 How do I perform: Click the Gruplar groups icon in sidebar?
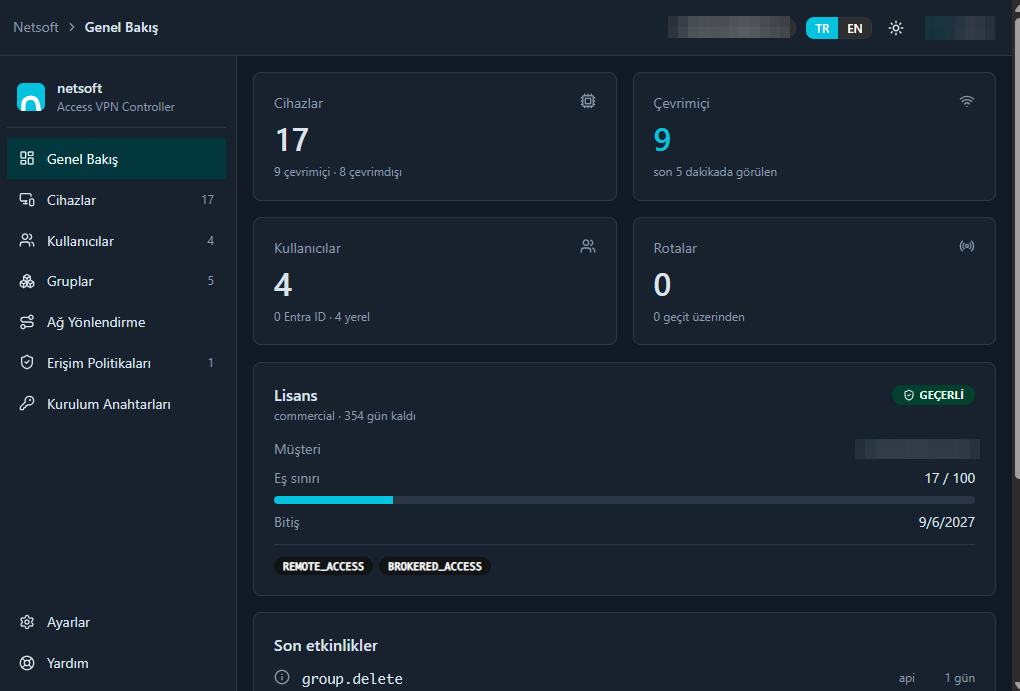point(27,281)
